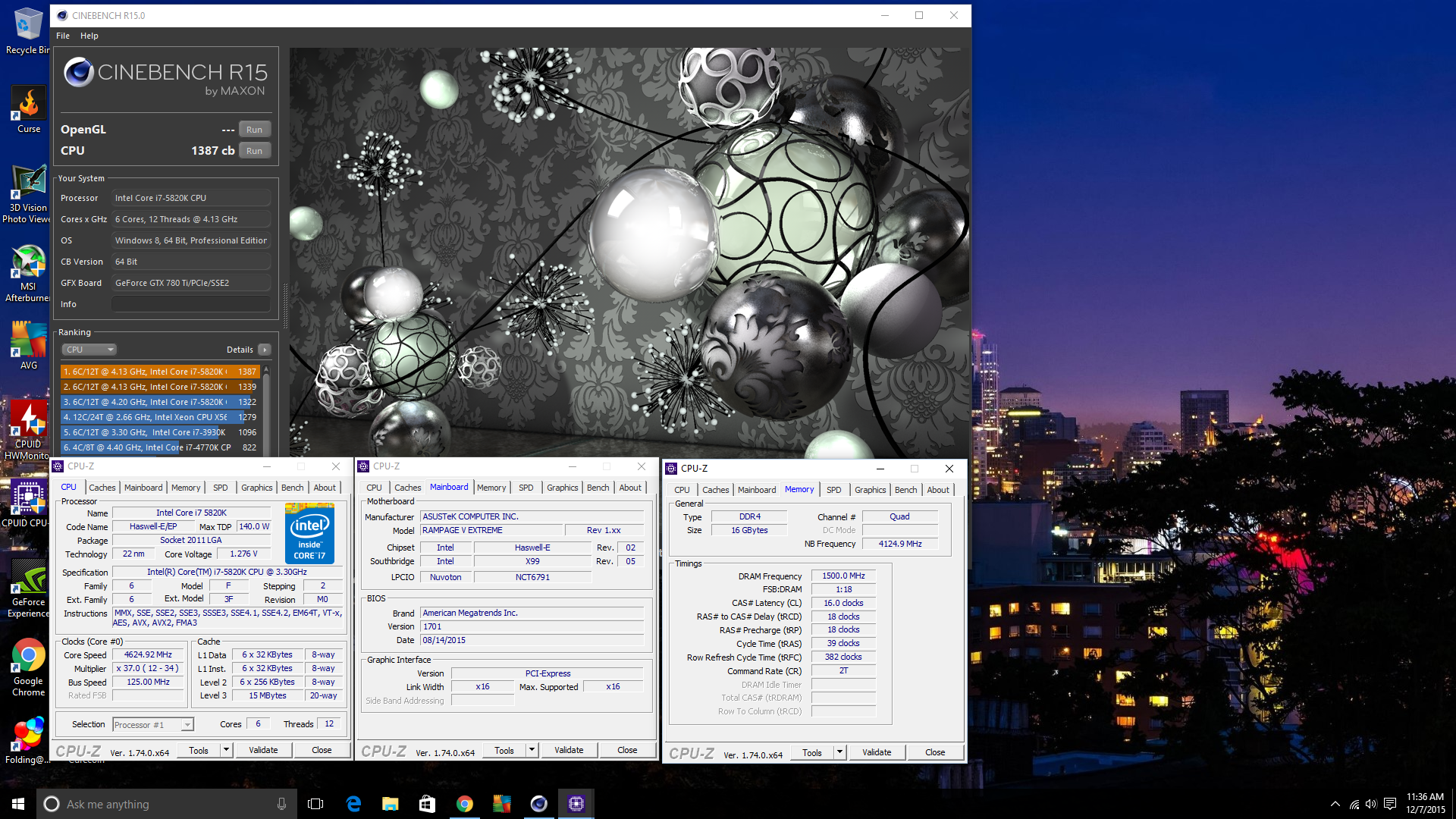Open the CPU ranking type dropdown
This screenshot has height=819, width=1456.
click(89, 350)
